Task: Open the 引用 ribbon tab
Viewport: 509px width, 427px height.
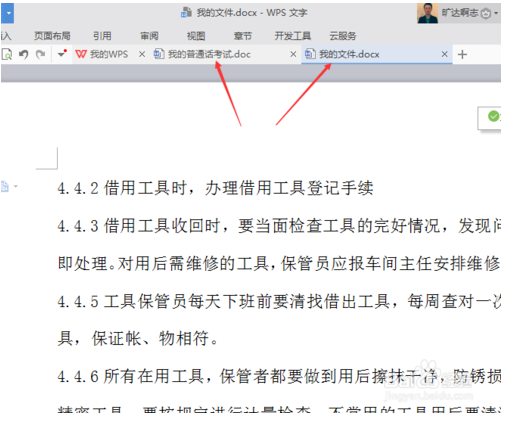Action: (102, 36)
